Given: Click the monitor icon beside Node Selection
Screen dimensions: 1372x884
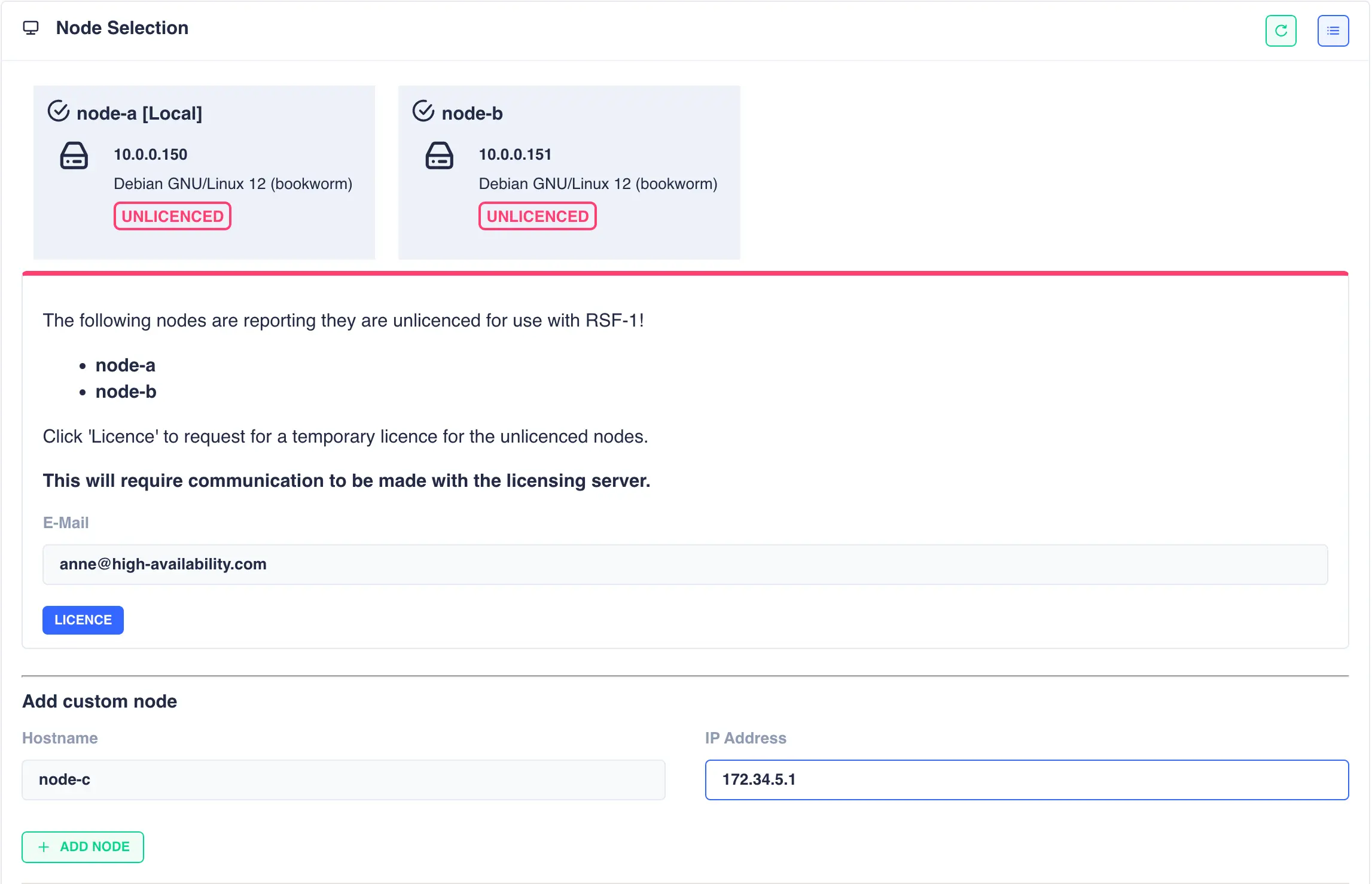Looking at the screenshot, I should point(31,28).
